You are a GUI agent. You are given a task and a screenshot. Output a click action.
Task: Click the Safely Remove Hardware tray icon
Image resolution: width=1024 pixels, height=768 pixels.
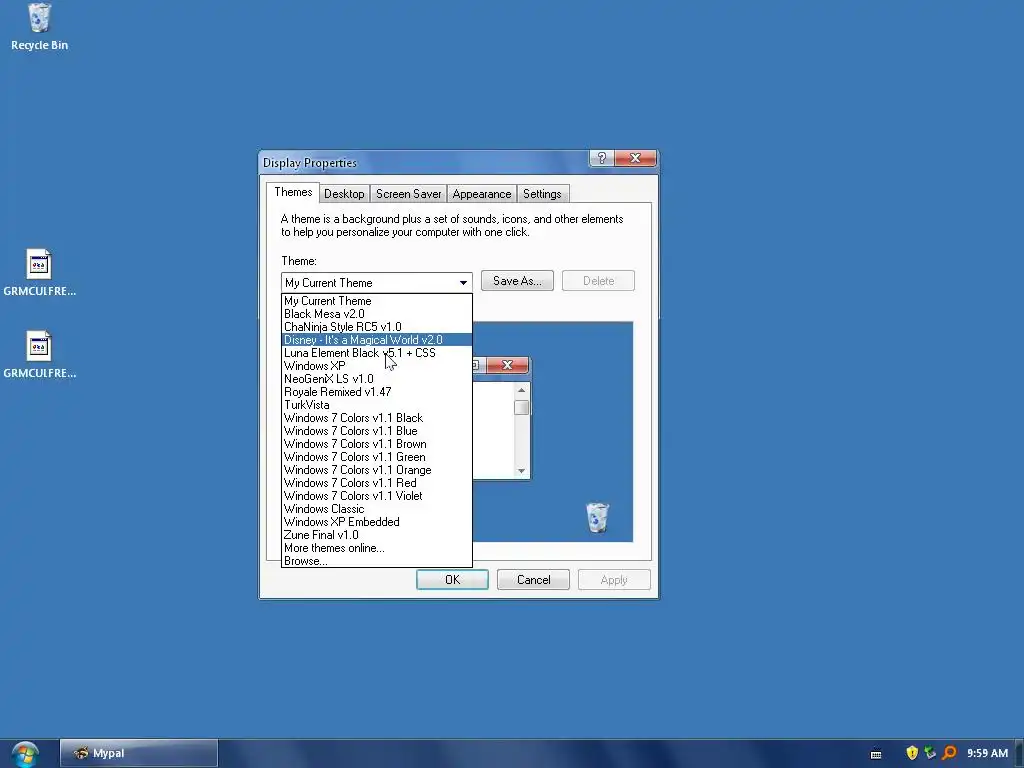pos(930,753)
